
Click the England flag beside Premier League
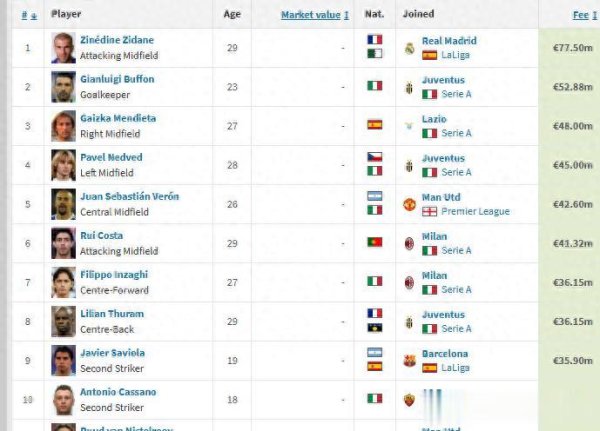click(x=429, y=211)
